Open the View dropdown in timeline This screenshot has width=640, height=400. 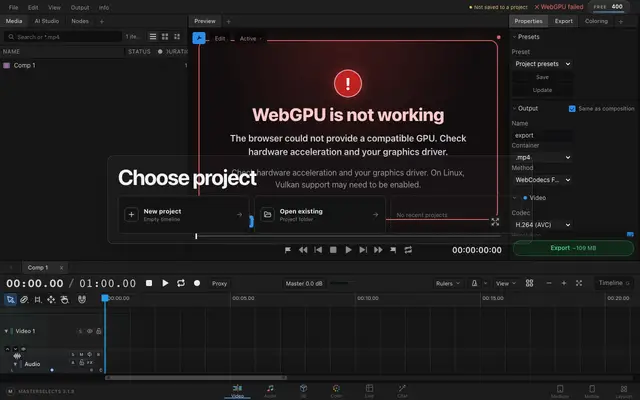coord(505,283)
